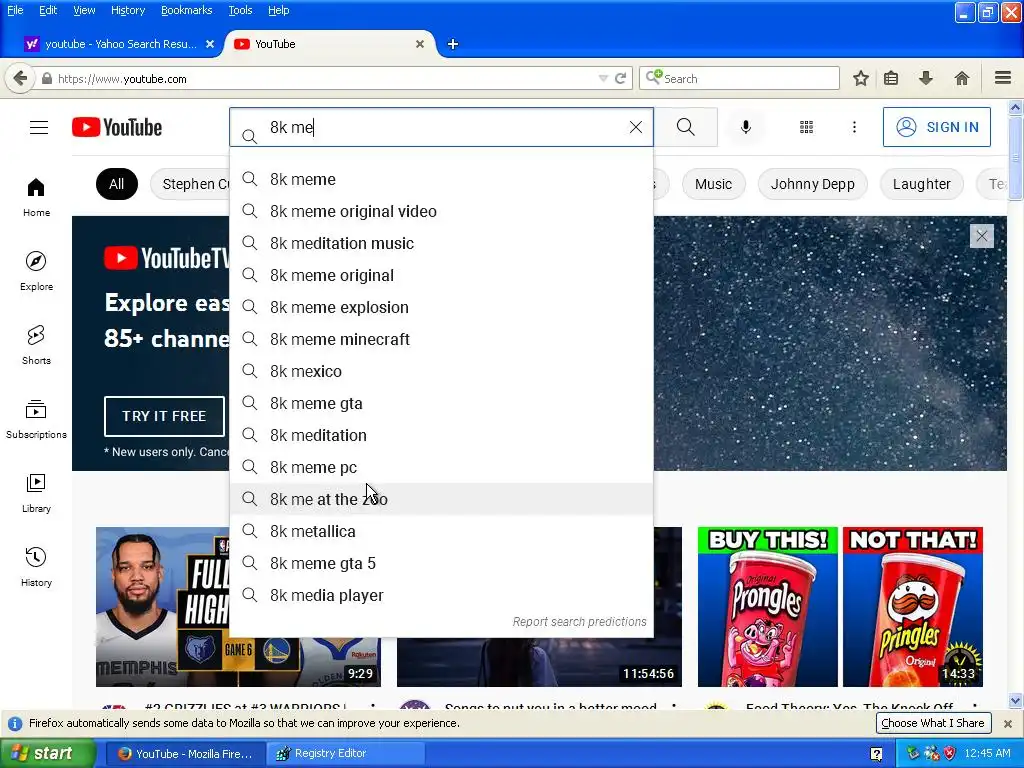Image resolution: width=1024 pixels, height=768 pixels.
Task: Pick '8k me at the zoo' suggestion
Action: pyautogui.click(x=441, y=499)
